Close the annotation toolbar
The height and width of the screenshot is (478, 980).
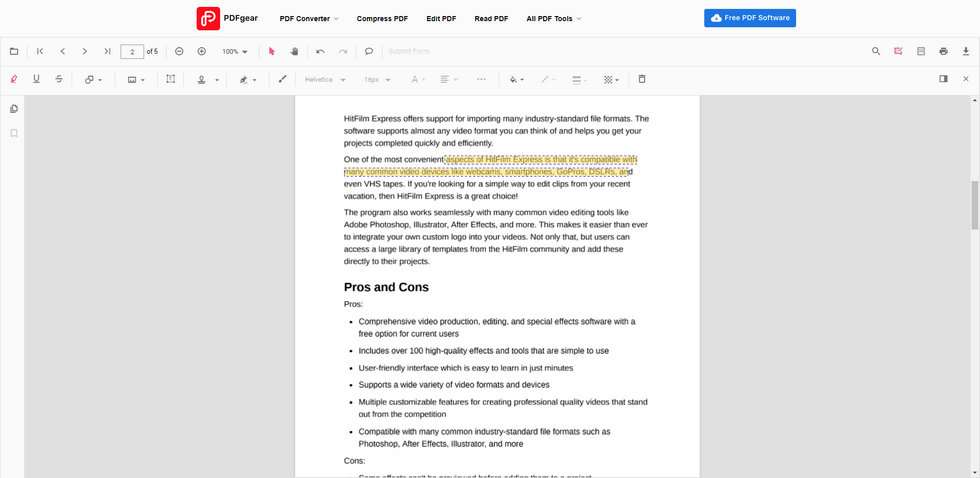pyautogui.click(x=966, y=79)
